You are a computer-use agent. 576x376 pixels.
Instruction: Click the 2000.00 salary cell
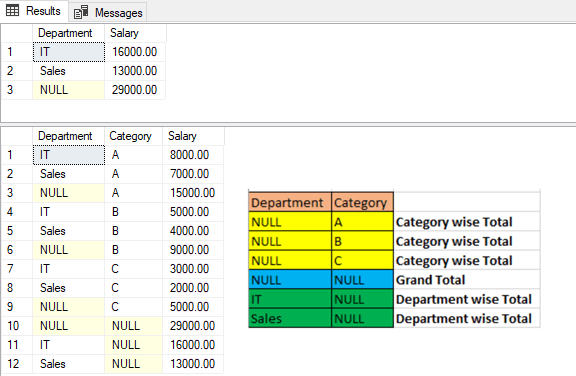pos(193,288)
